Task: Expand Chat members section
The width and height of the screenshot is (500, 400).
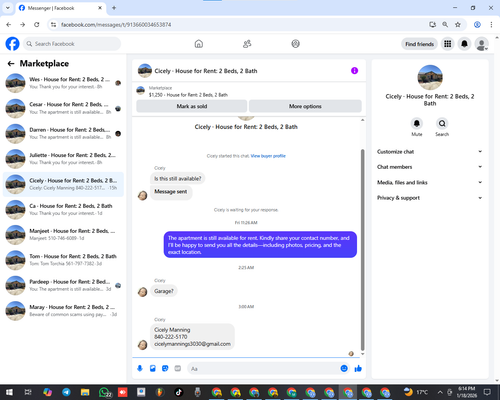Action: pos(430,167)
